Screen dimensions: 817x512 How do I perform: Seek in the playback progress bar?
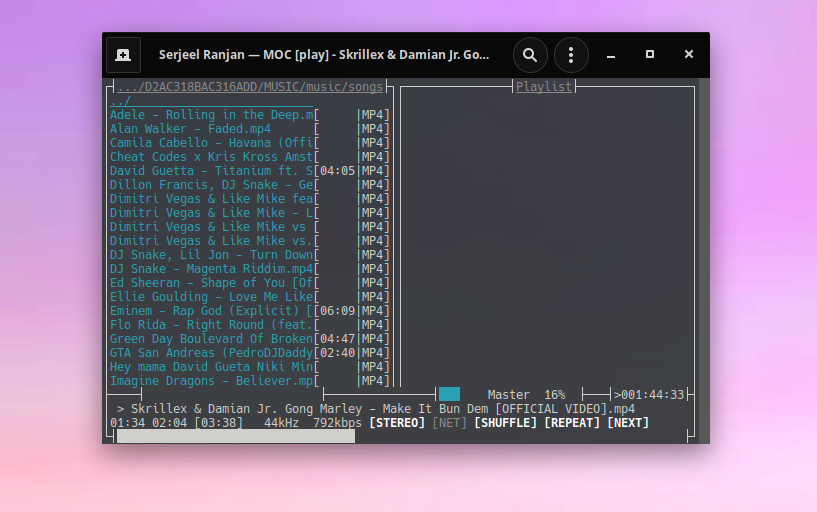coord(236,436)
